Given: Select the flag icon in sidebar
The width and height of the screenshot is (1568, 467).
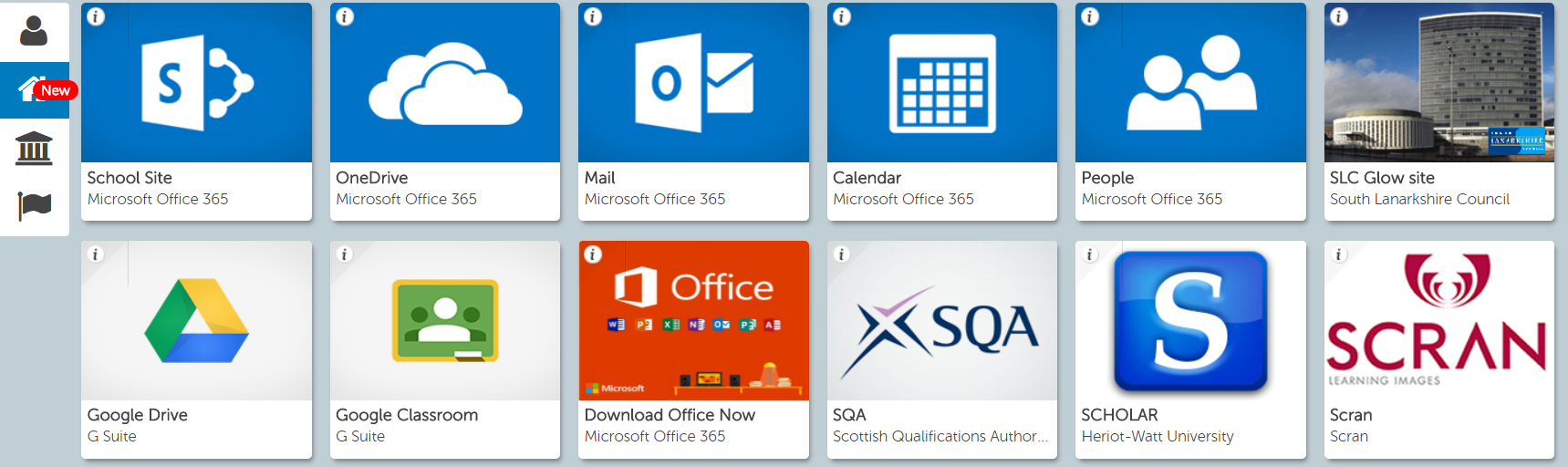Looking at the screenshot, I should click(34, 205).
